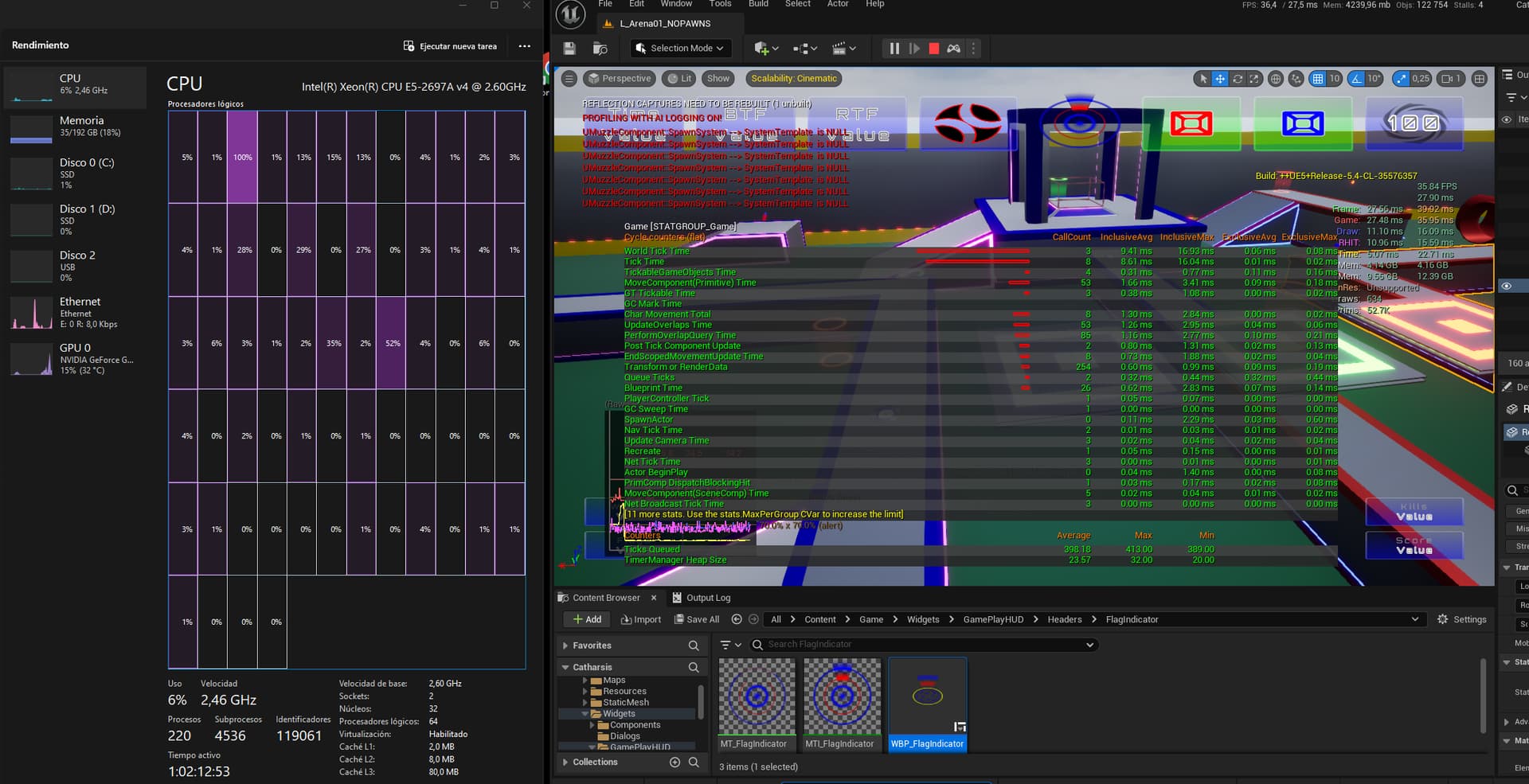
Task: Click Save All in Content Browser
Action: click(x=697, y=619)
